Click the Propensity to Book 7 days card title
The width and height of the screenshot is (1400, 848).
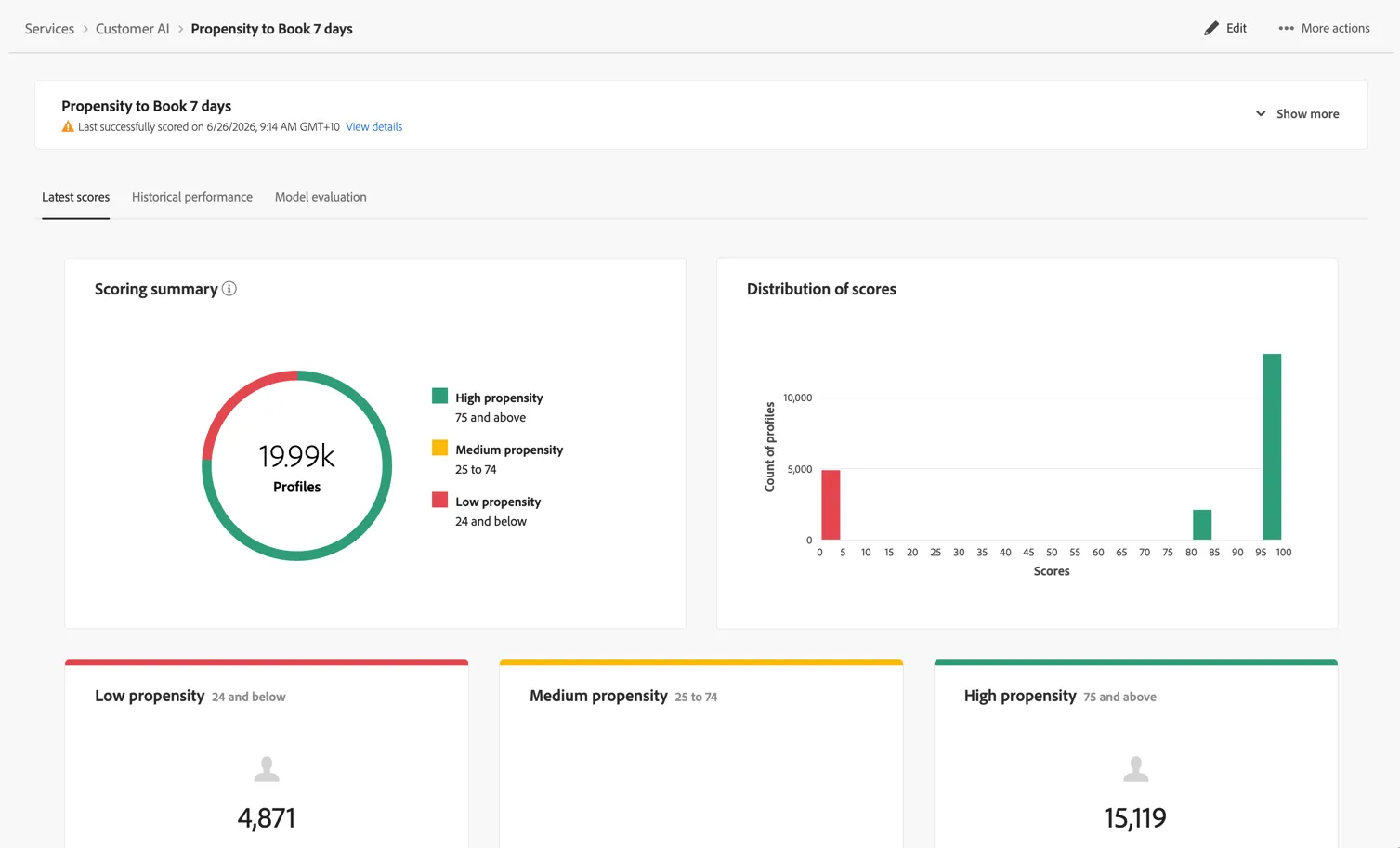[x=147, y=106]
